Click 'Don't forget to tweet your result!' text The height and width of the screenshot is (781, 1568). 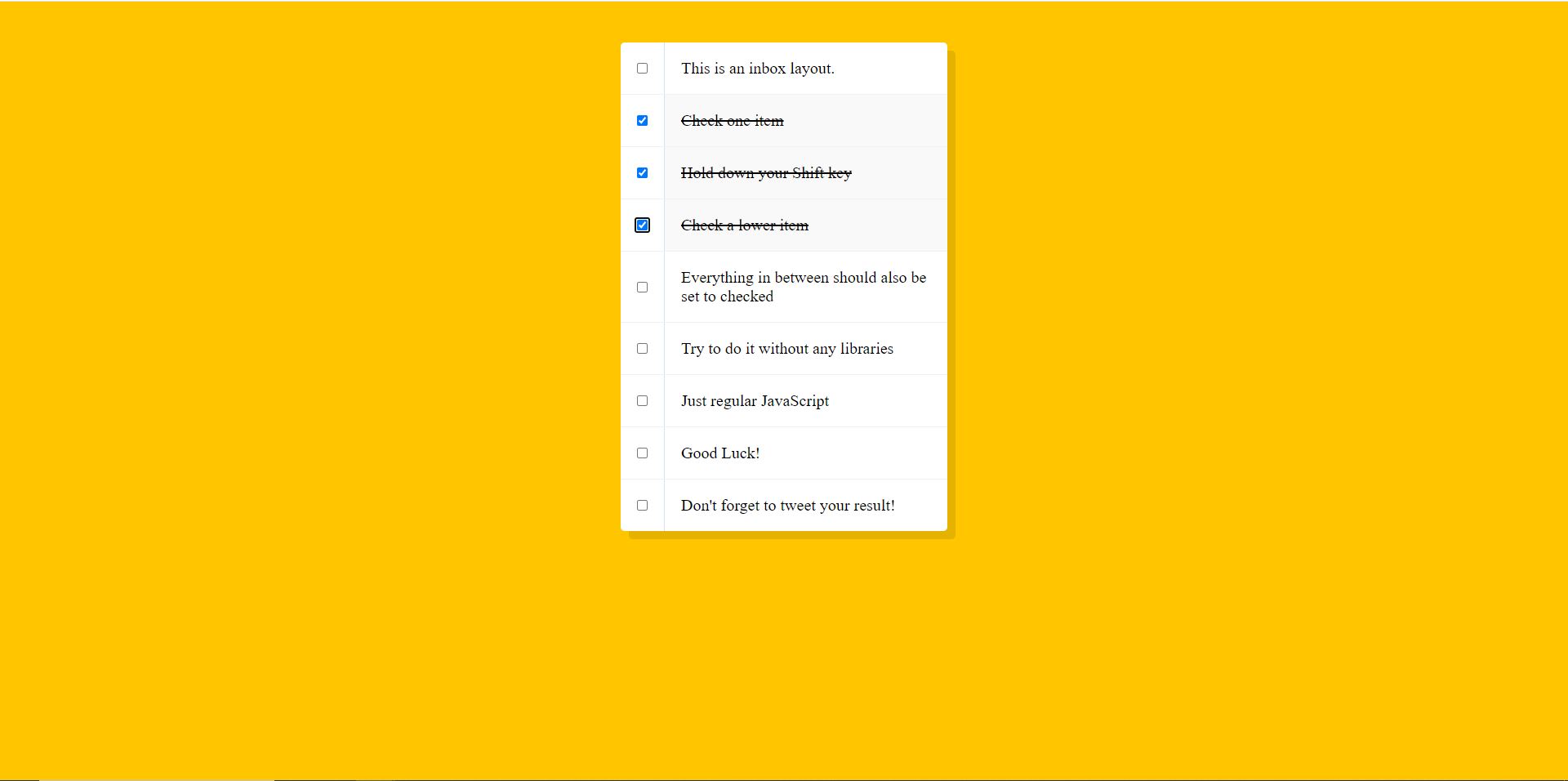787,506
